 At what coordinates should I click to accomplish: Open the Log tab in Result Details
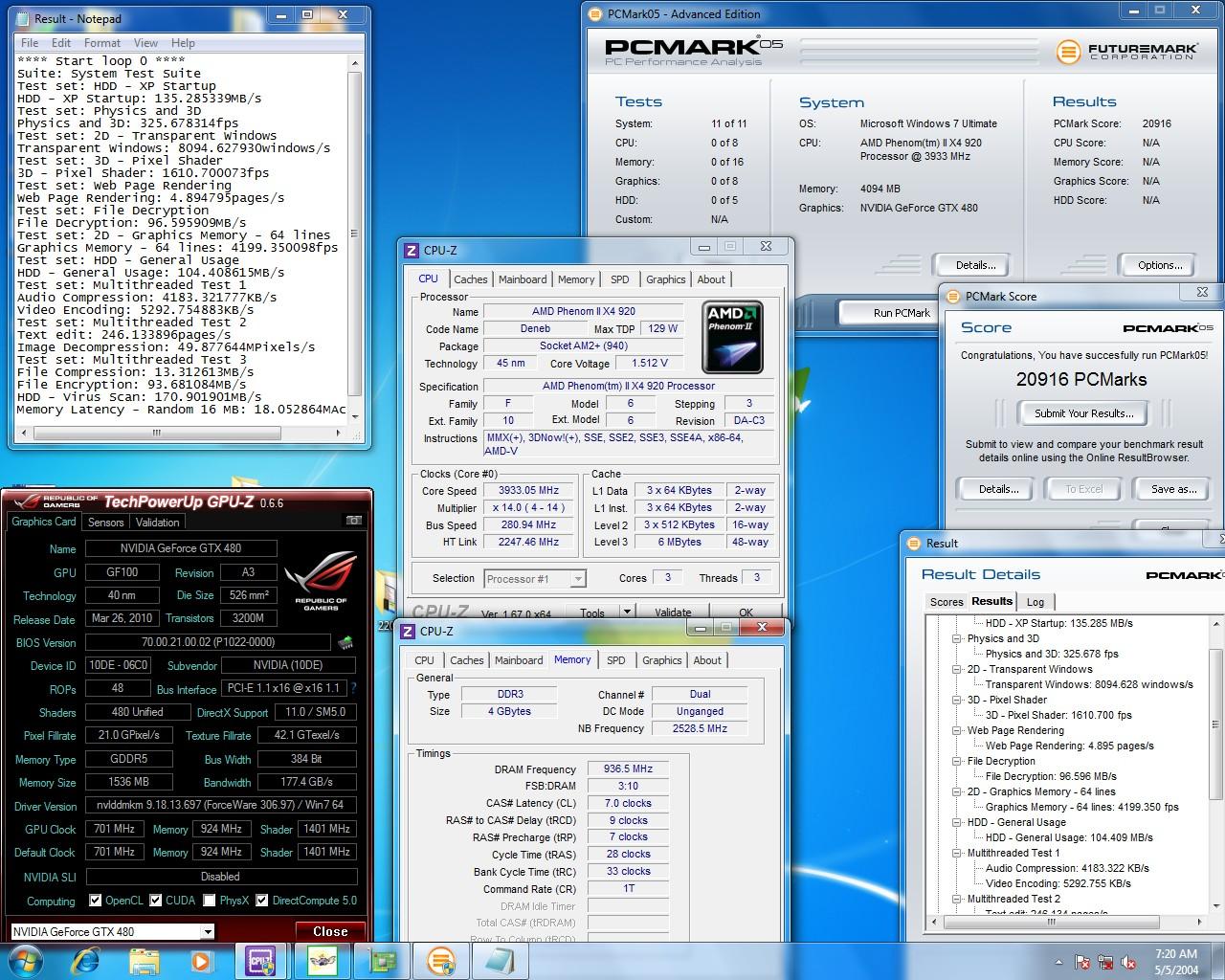[1036, 602]
